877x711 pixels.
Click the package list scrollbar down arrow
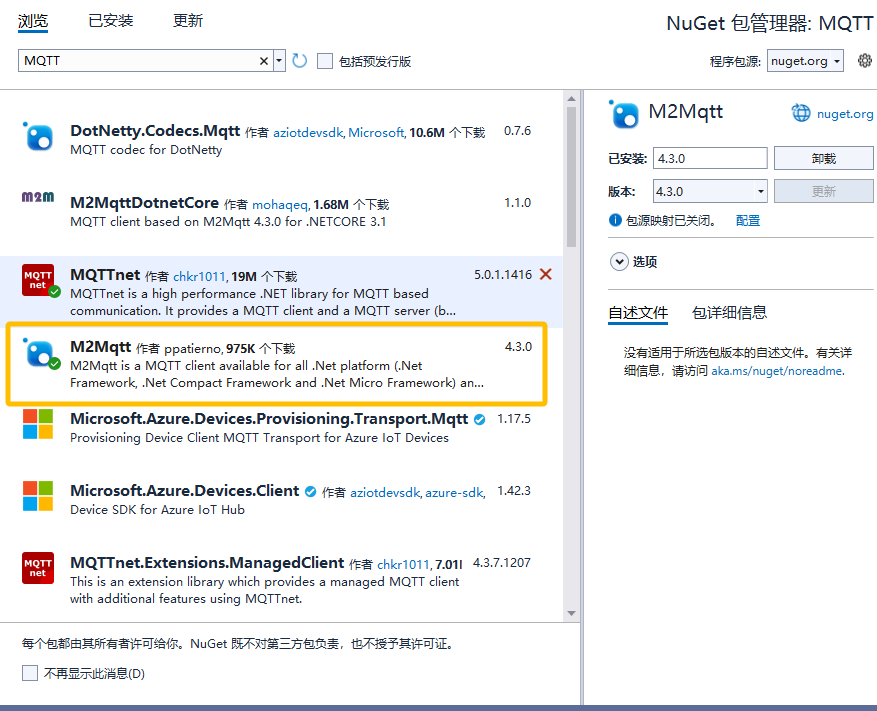[571, 613]
